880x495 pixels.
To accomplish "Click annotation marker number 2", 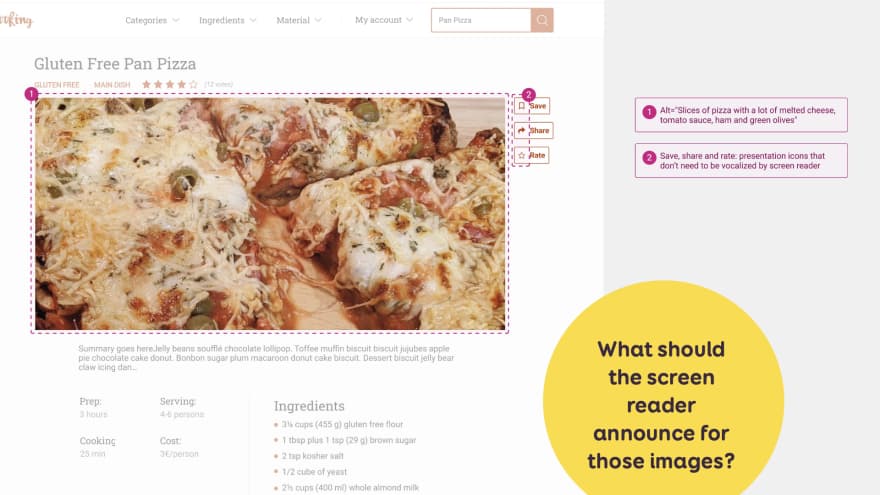I will pos(528,94).
